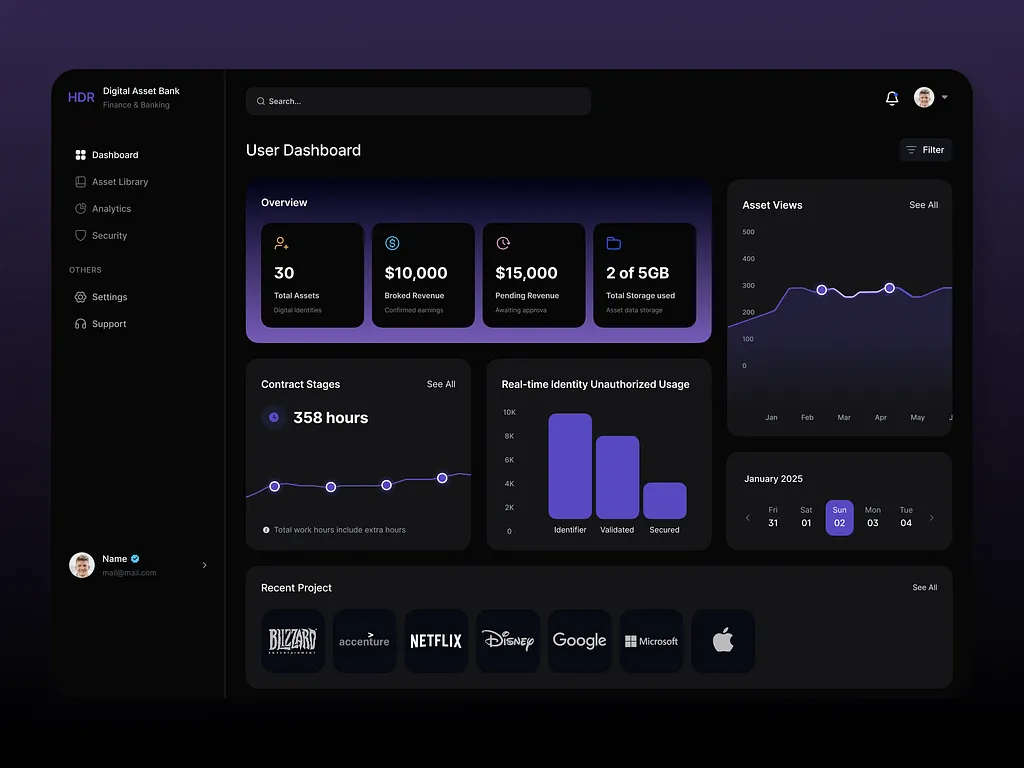Open Settings in sidebar

coord(101,296)
